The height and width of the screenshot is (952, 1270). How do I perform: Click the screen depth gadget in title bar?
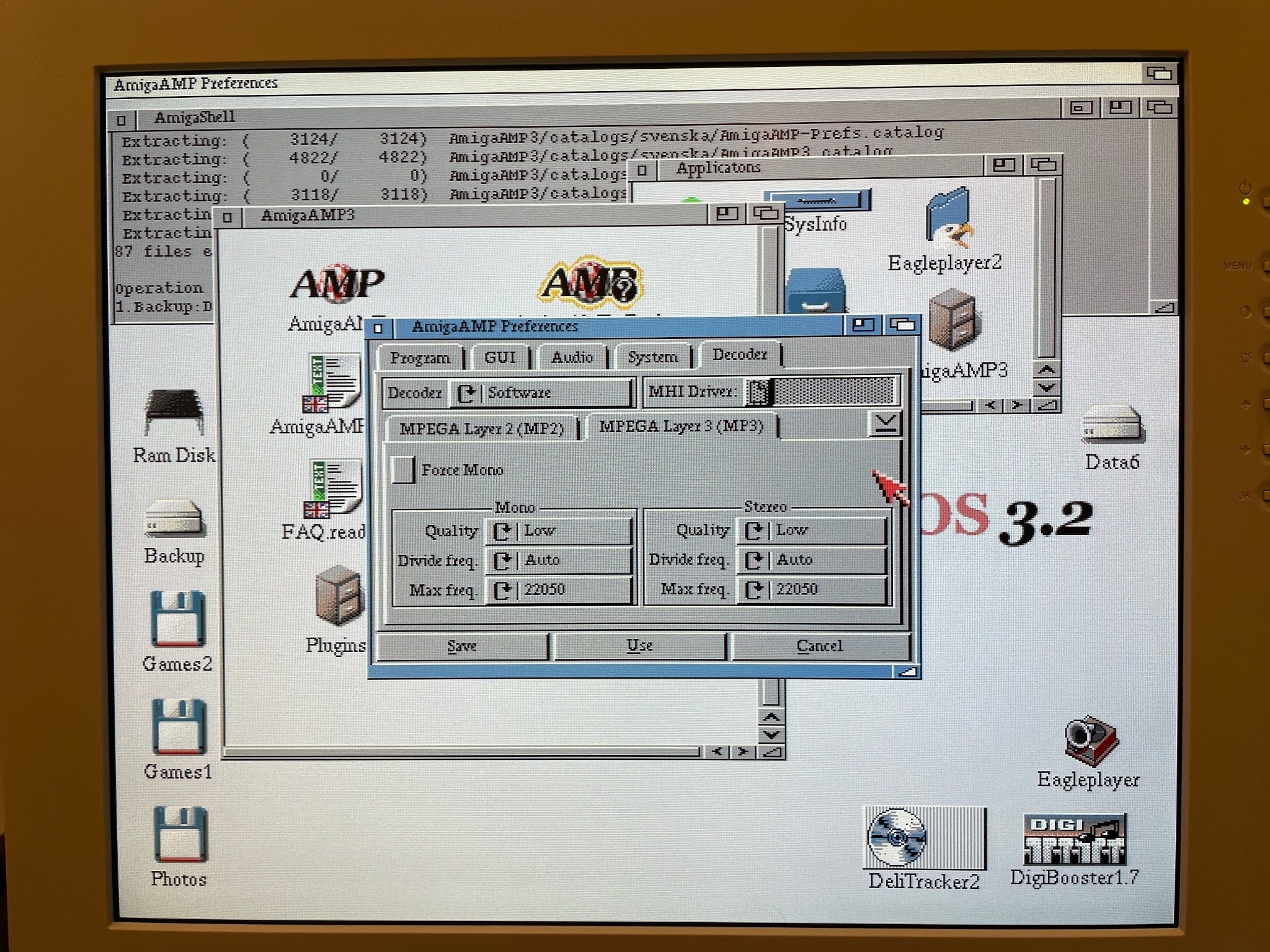pyautogui.click(x=1158, y=73)
